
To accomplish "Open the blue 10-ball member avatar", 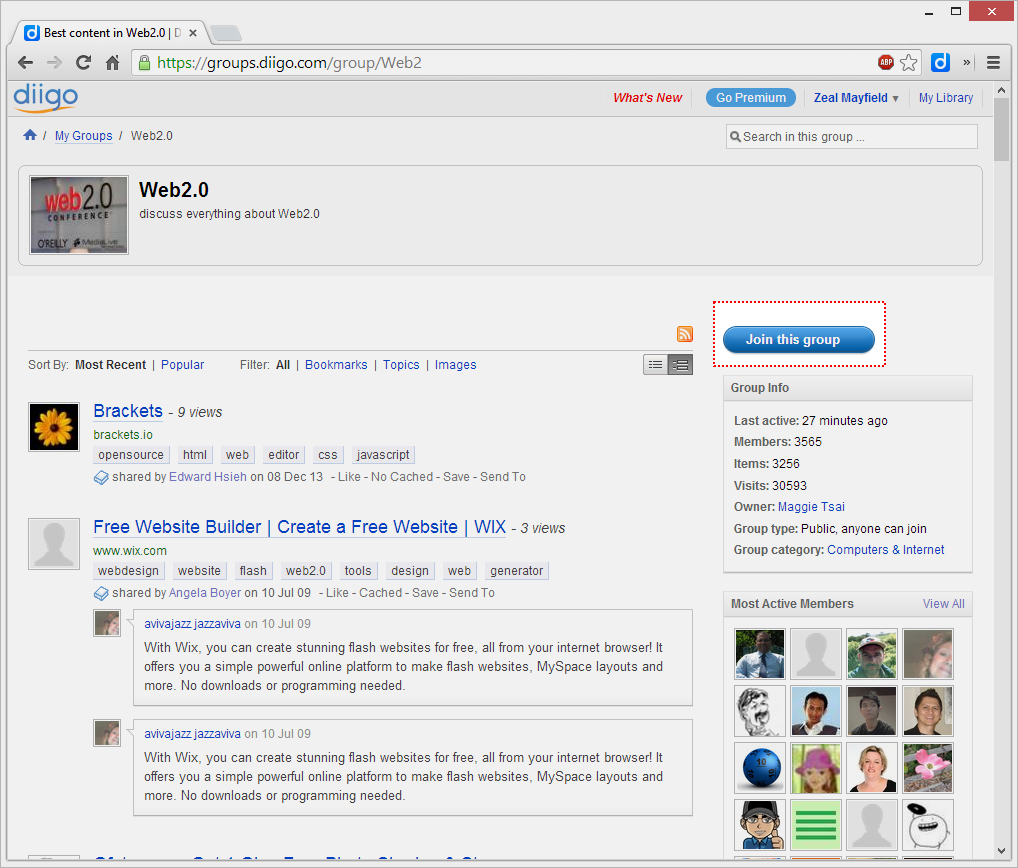I will pos(760,768).
